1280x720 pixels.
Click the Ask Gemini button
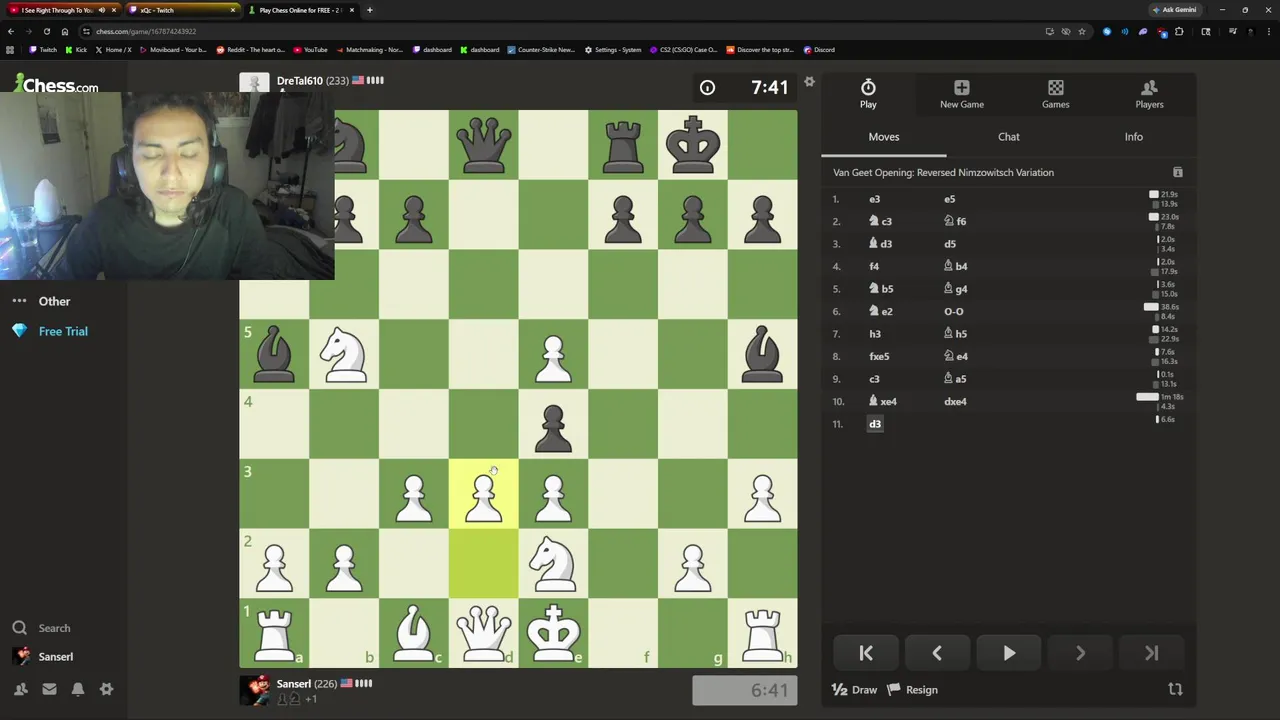(x=1174, y=10)
